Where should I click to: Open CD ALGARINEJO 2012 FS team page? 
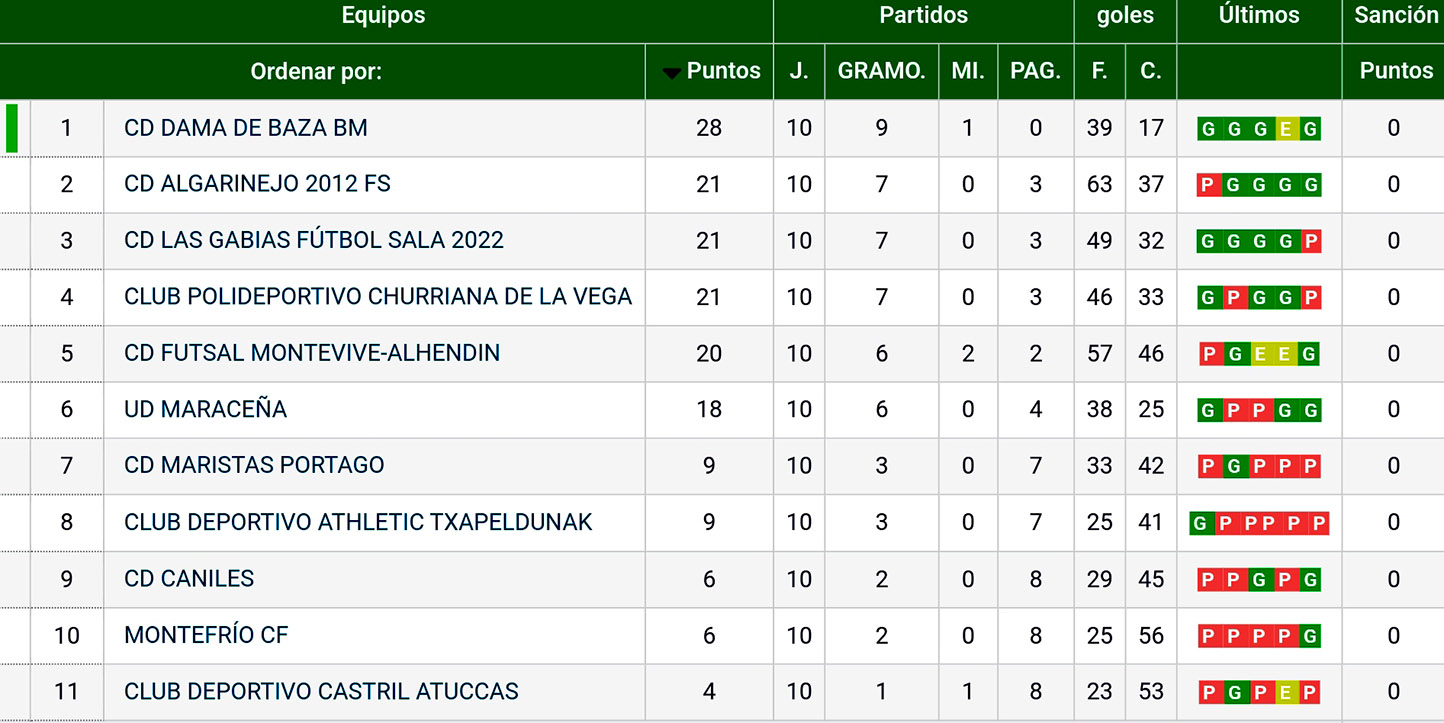coord(257,184)
